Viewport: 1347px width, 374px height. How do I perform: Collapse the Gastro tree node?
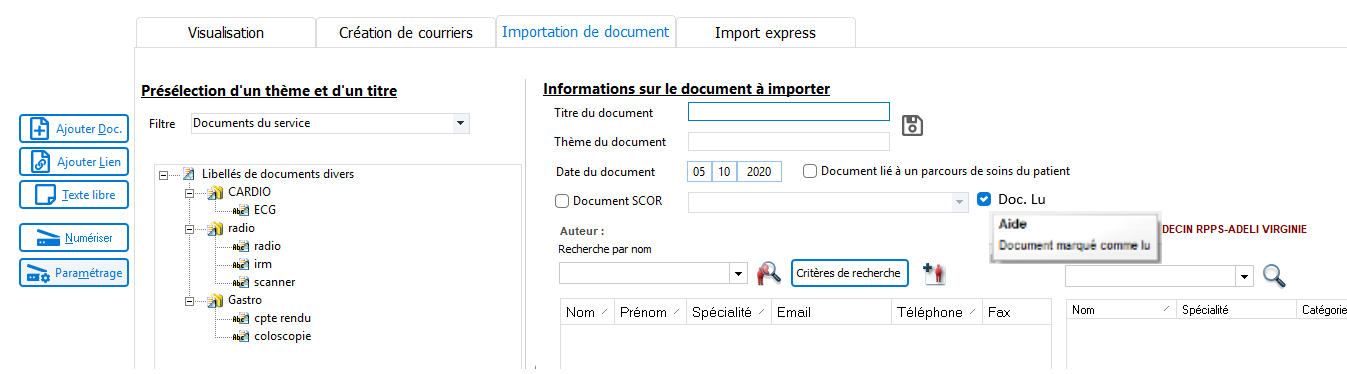tap(190, 300)
